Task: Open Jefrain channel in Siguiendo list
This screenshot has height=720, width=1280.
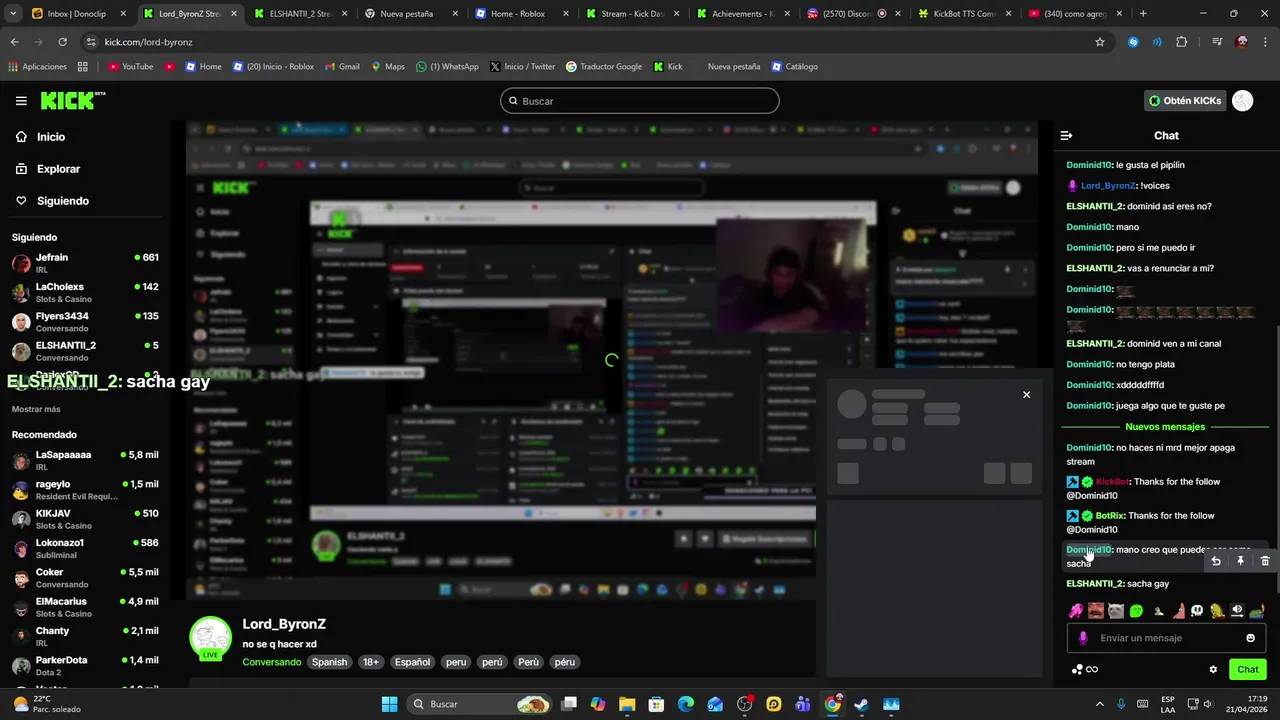Action: click(85, 263)
